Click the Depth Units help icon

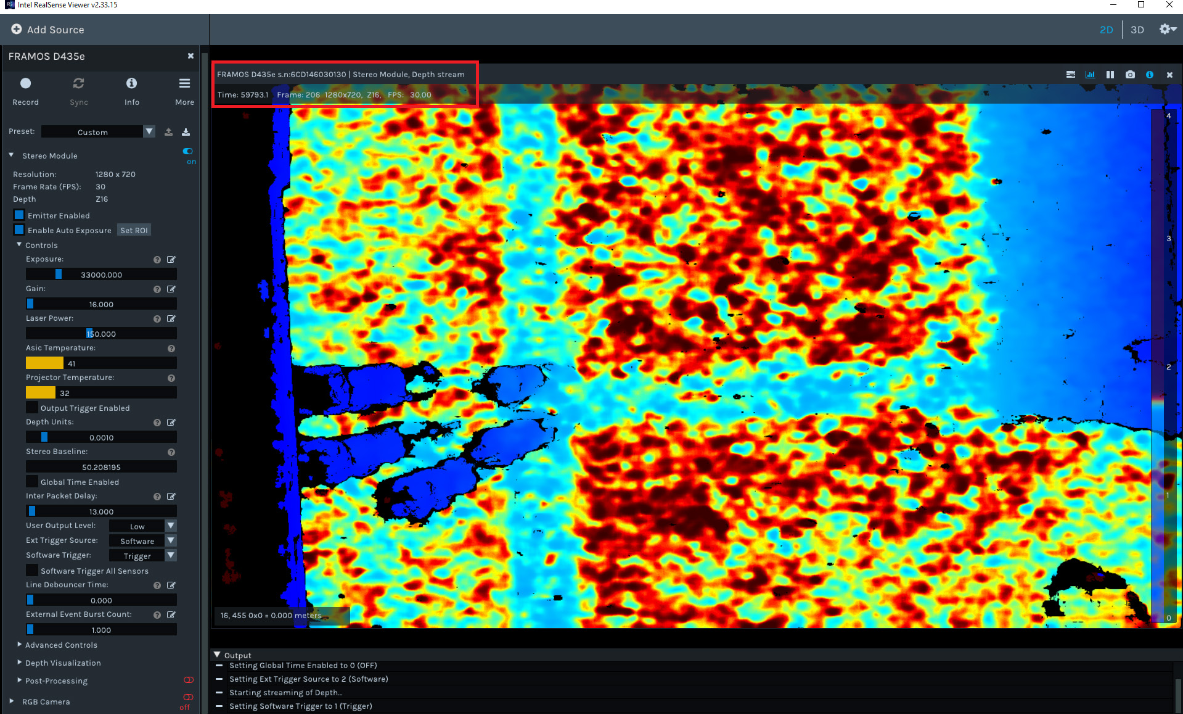(x=157, y=422)
